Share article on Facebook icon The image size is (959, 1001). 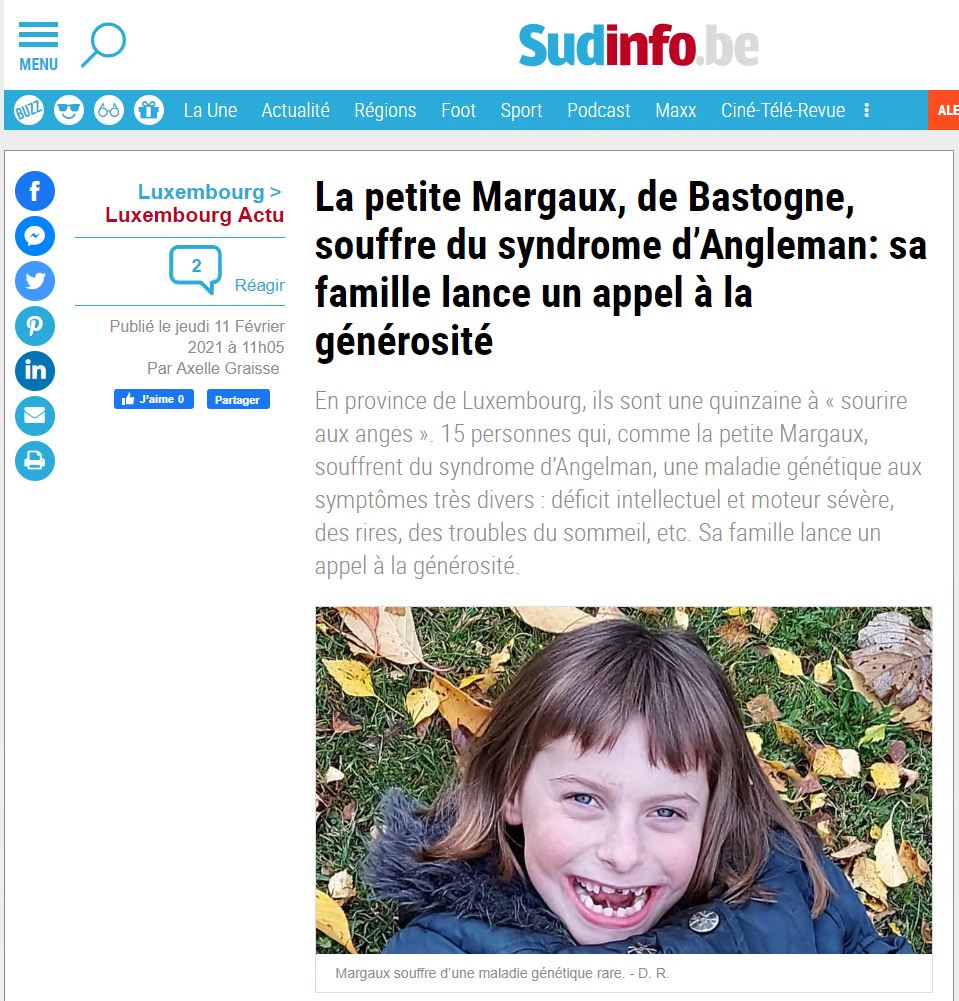tap(35, 191)
